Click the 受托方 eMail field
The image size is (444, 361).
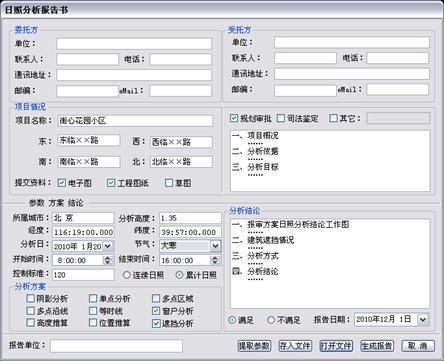tap(398, 89)
